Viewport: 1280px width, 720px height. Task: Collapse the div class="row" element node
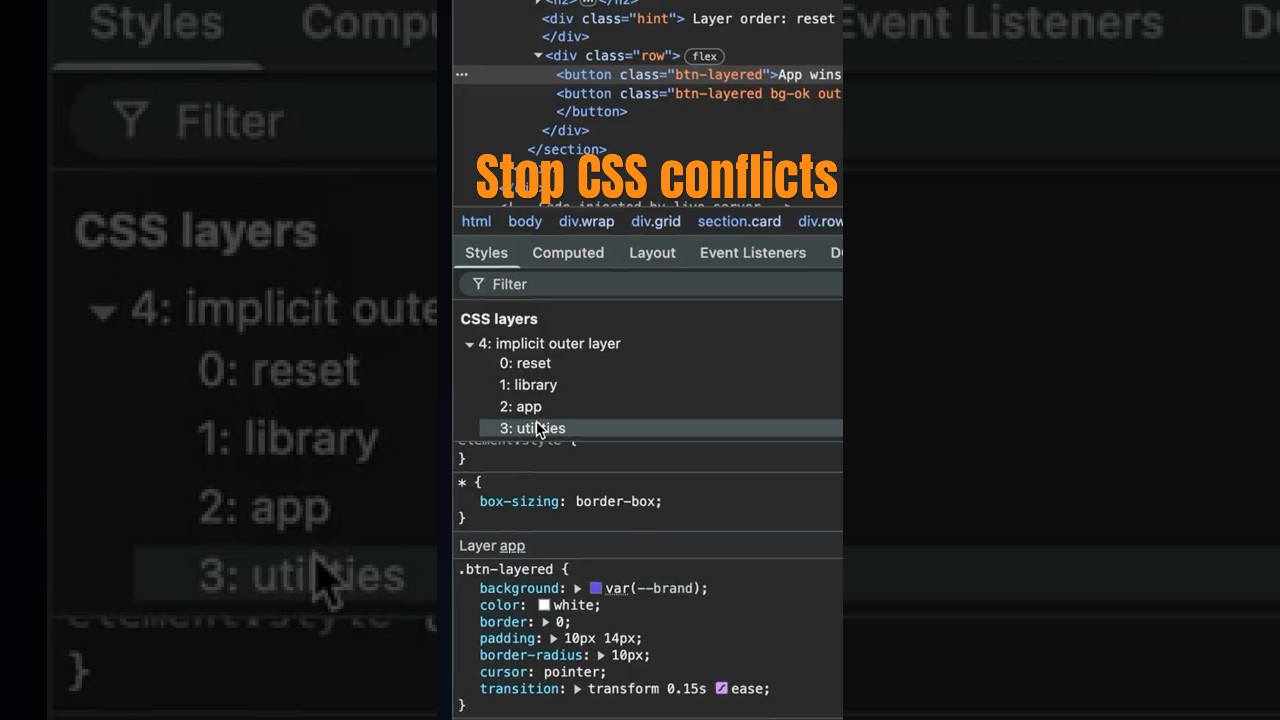pos(538,56)
